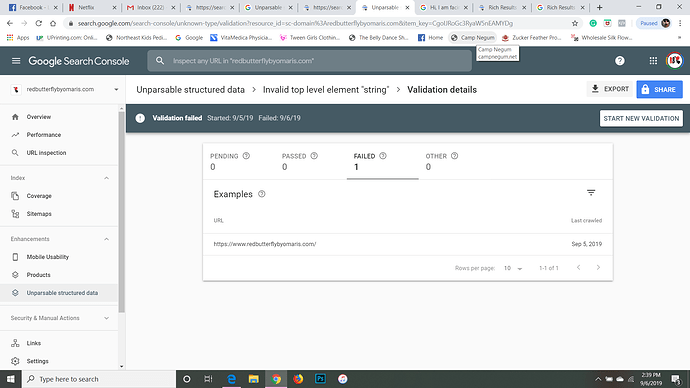The image size is (690, 388).
Task: Open URL inspection in the sidebar
Action: click(x=59, y=153)
